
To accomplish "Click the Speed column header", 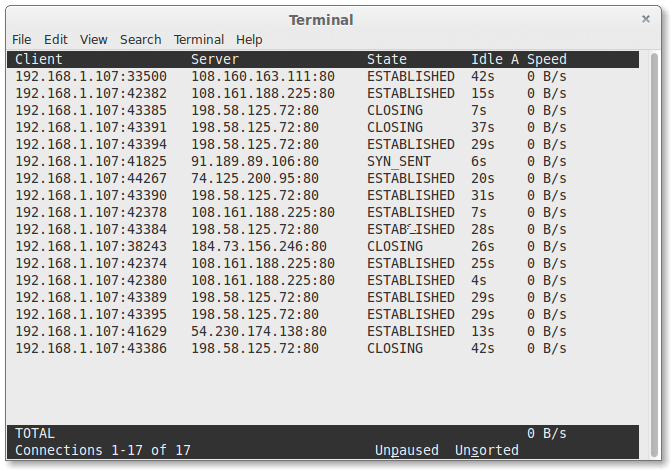I will (547, 60).
